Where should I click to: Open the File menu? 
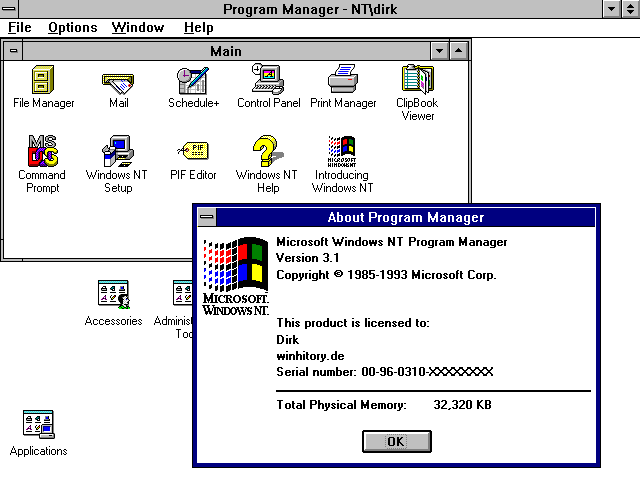pyautogui.click(x=20, y=27)
